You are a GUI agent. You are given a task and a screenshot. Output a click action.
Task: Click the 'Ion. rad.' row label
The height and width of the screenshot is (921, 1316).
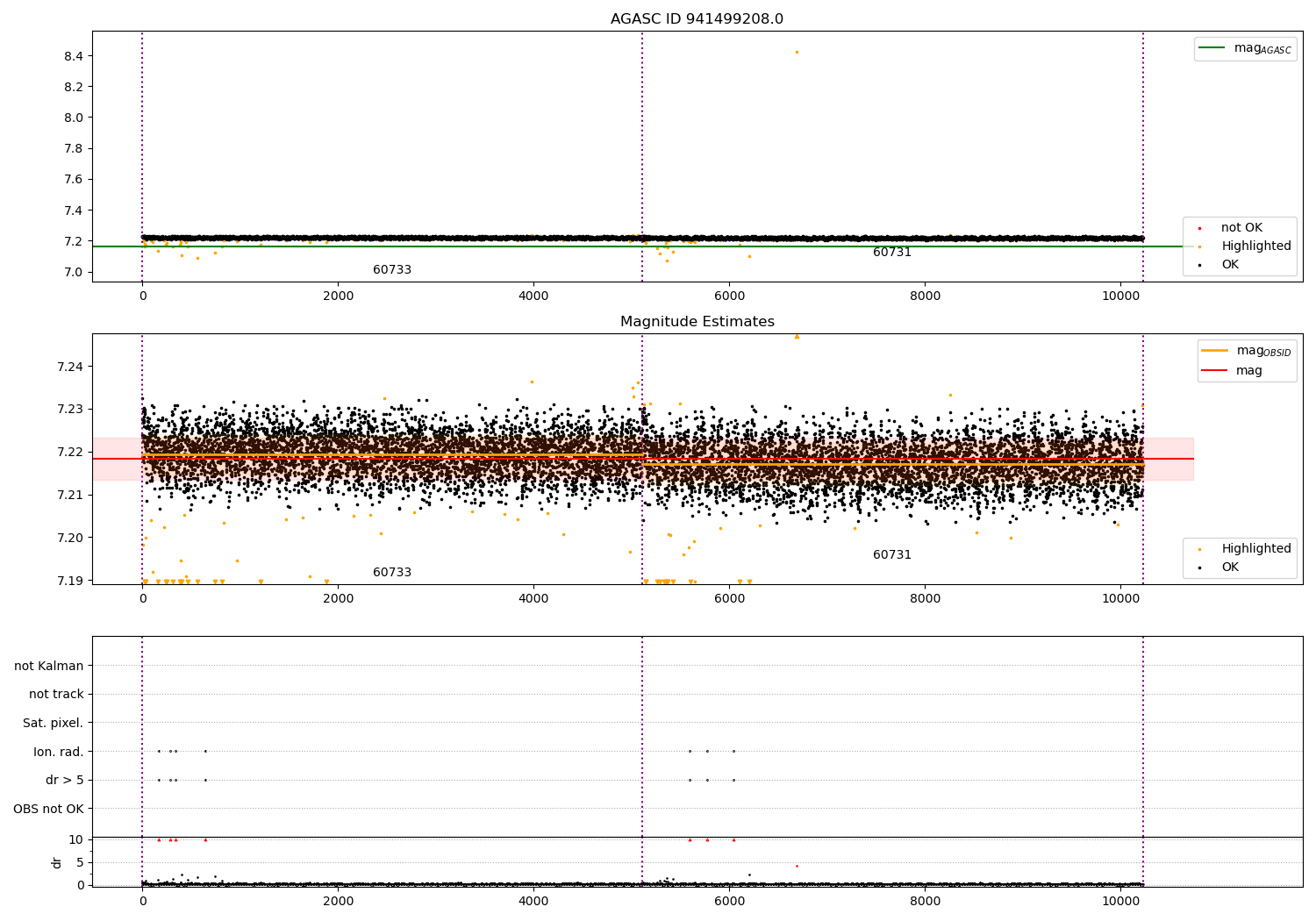pyautogui.click(x=59, y=752)
